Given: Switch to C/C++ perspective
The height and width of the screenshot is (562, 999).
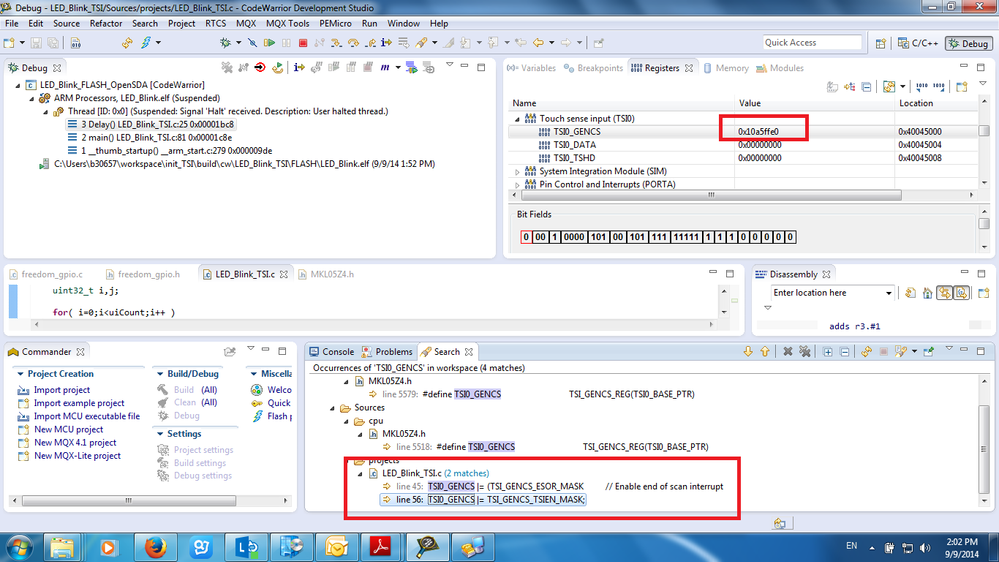Looking at the screenshot, I should 917,43.
